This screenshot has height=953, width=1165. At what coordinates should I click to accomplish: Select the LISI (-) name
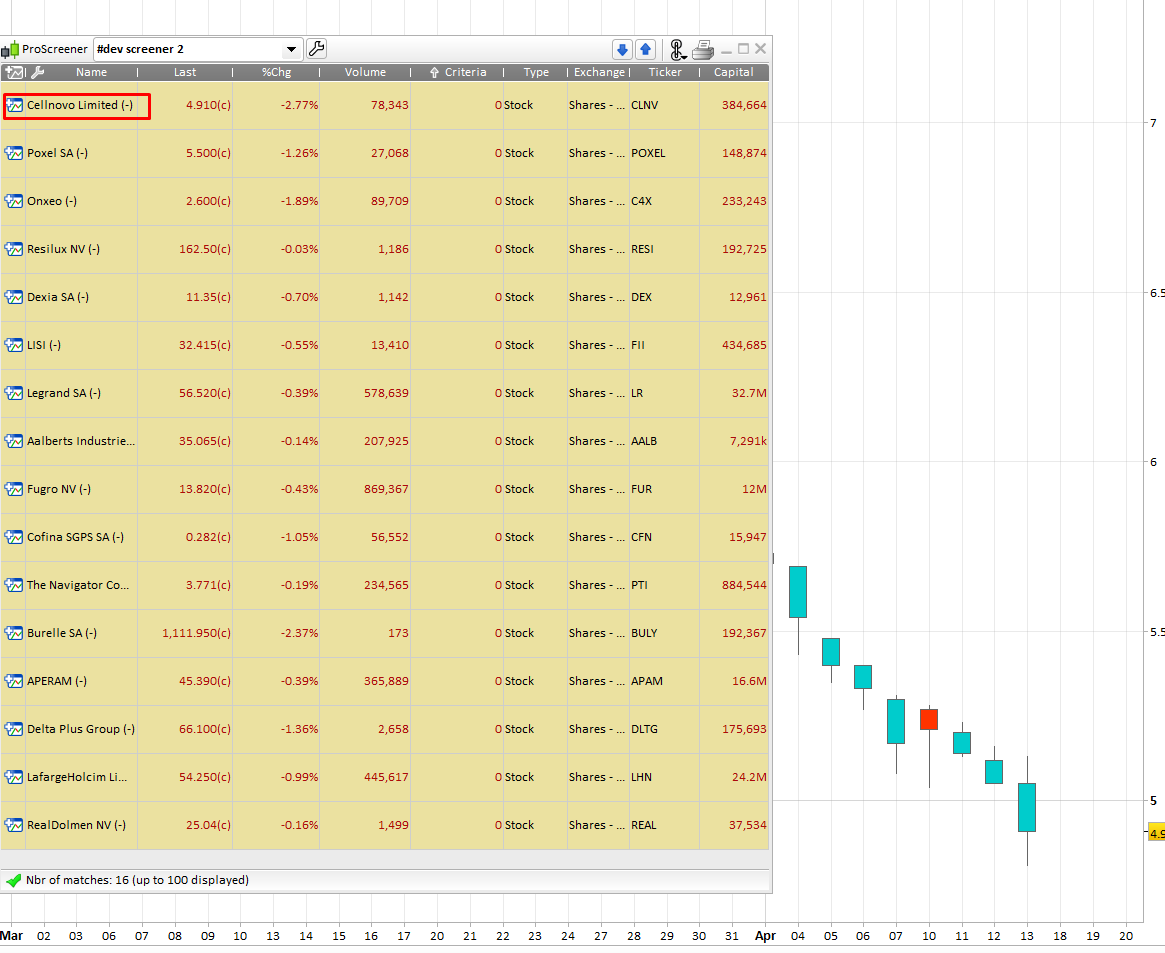click(x=44, y=345)
